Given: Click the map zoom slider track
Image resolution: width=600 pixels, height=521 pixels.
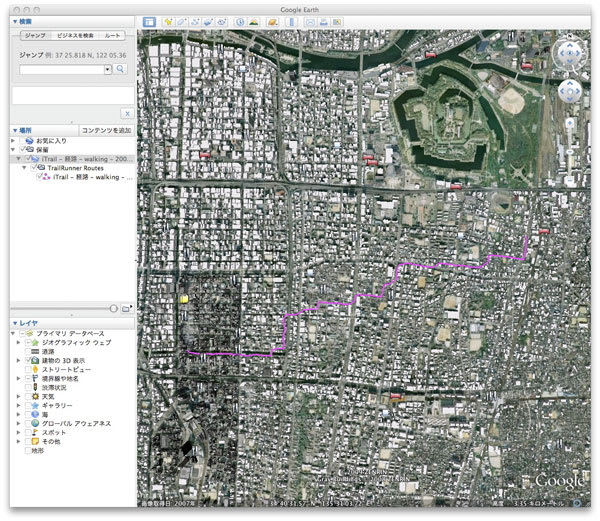Looking at the screenshot, I should click(x=570, y=153).
